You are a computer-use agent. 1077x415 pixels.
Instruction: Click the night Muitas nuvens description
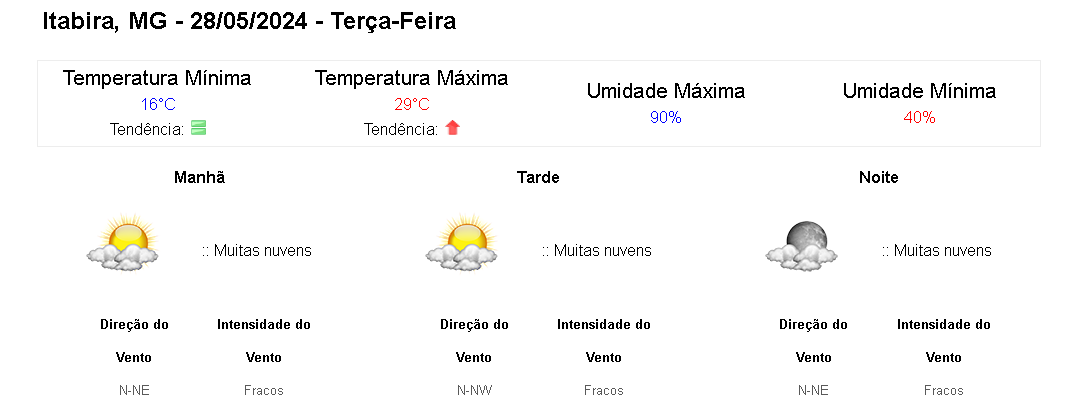(936, 250)
